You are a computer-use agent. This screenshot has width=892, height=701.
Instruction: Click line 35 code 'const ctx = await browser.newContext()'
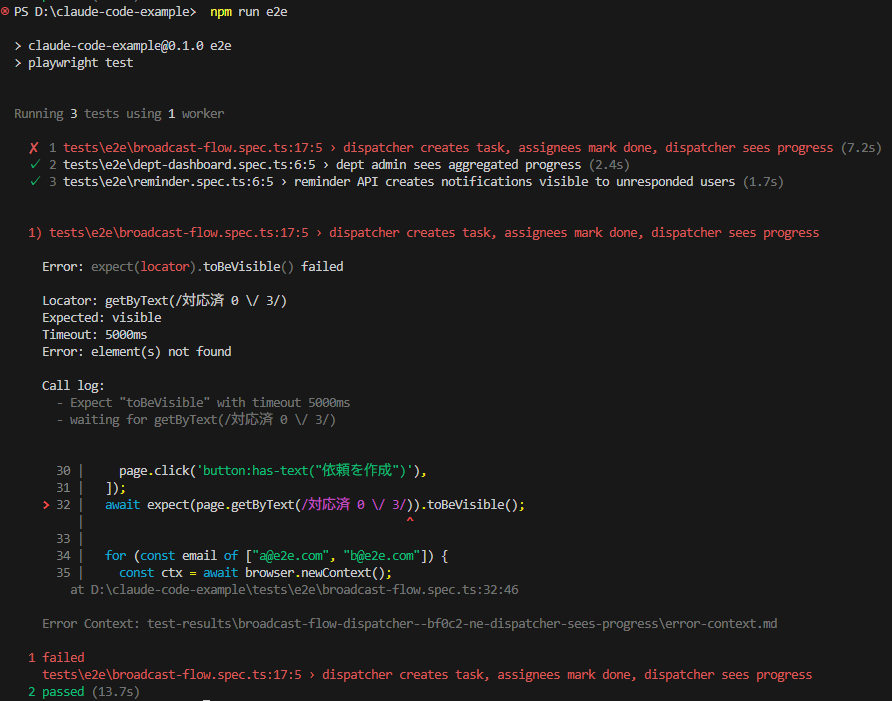tap(255, 573)
